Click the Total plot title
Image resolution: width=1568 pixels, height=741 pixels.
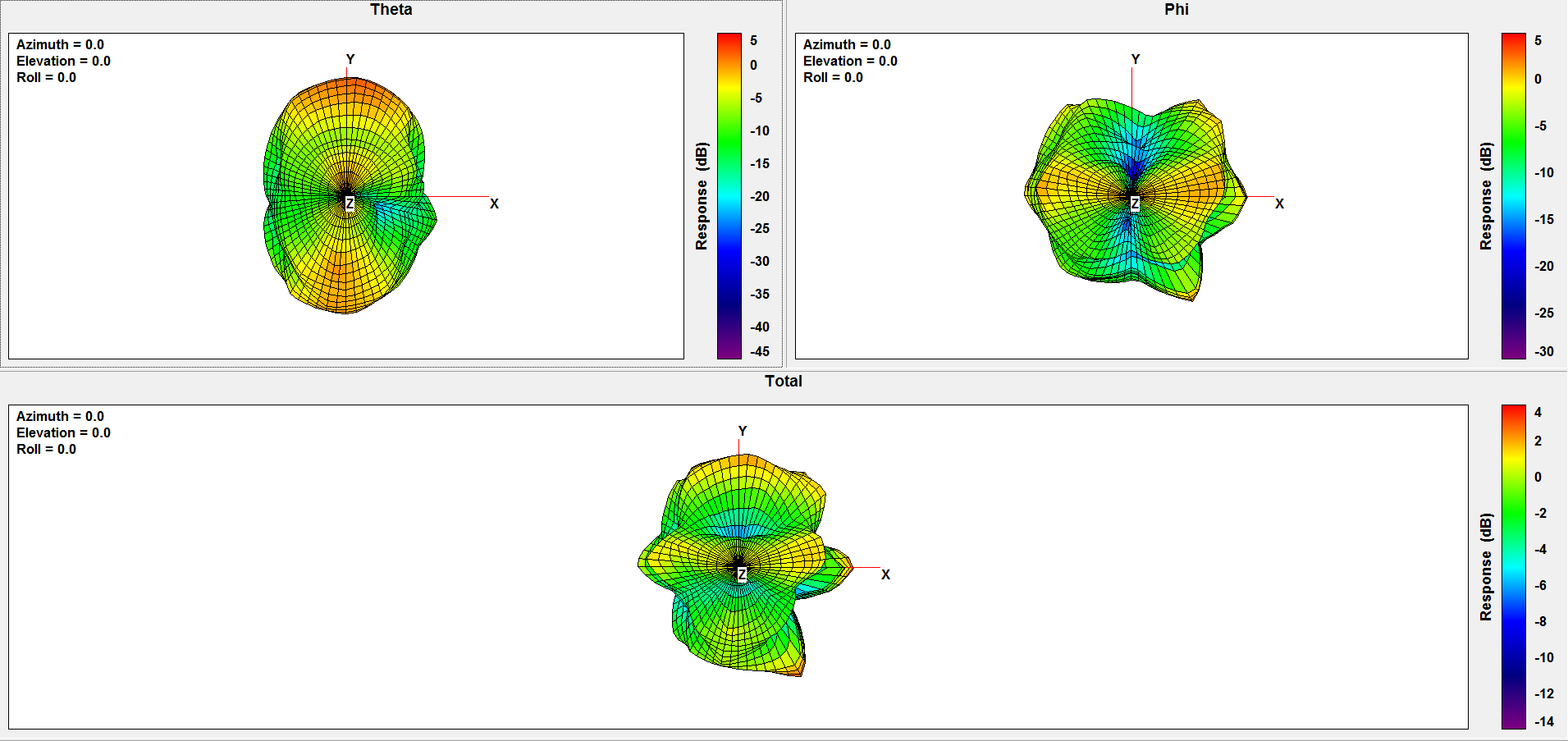[x=784, y=382]
